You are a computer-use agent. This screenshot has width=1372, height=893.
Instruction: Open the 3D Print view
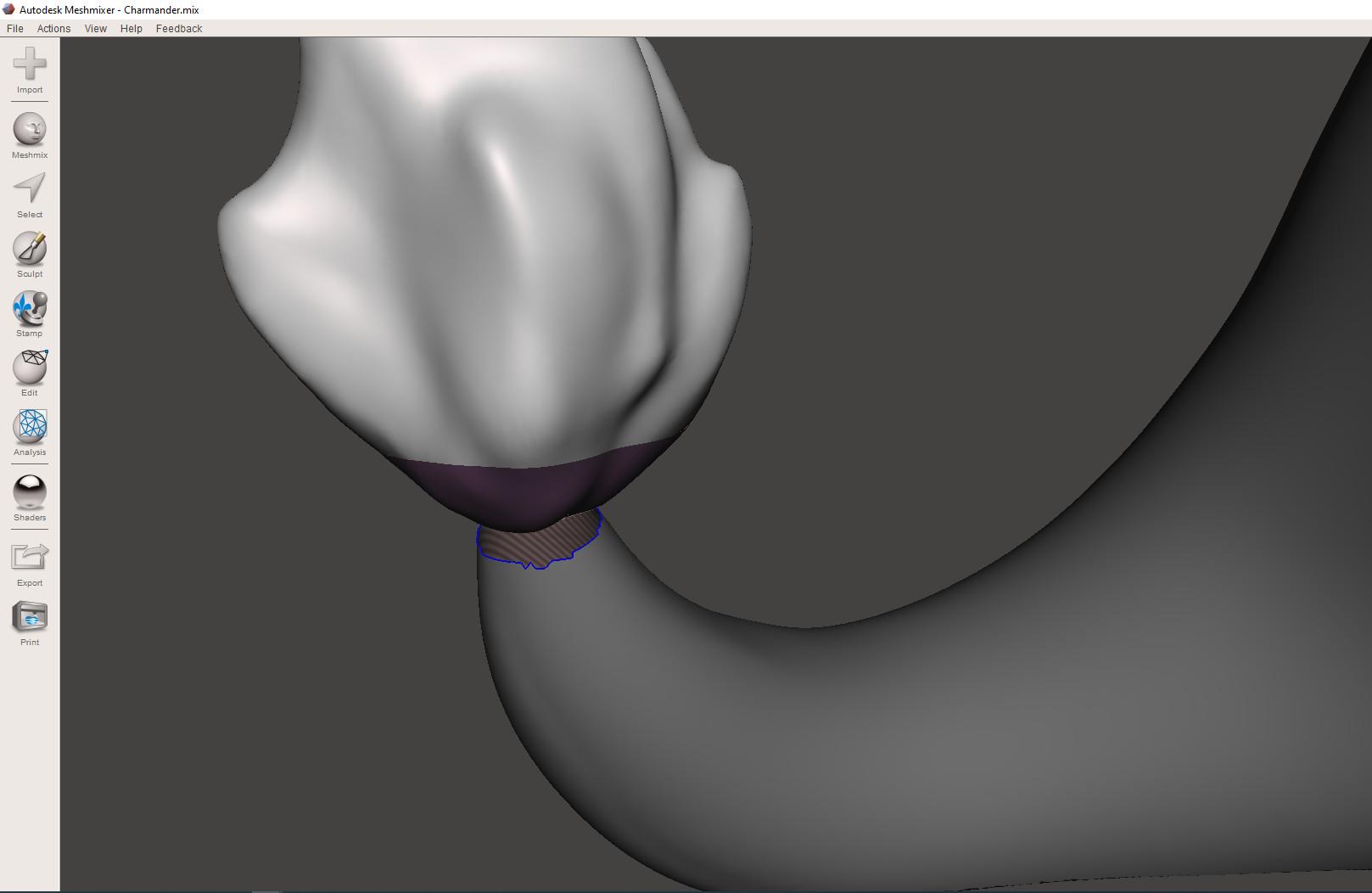pos(30,623)
